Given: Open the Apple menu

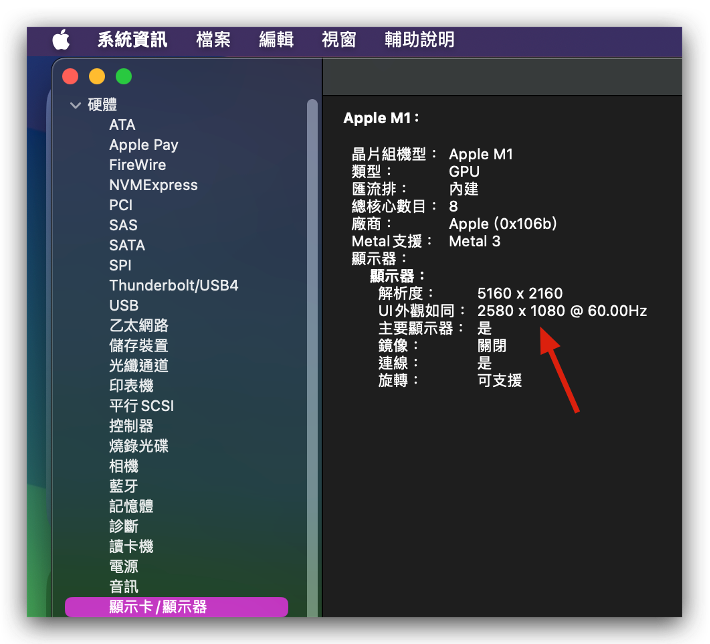Looking at the screenshot, I should (61, 40).
